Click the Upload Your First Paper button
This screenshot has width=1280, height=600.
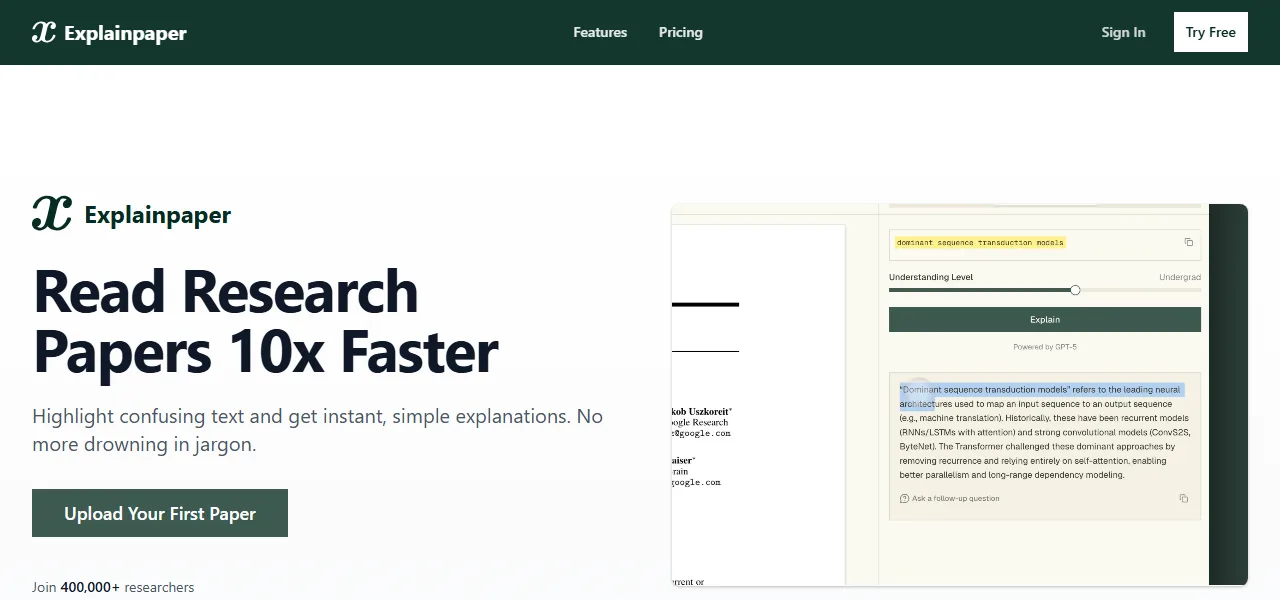(x=160, y=513)
